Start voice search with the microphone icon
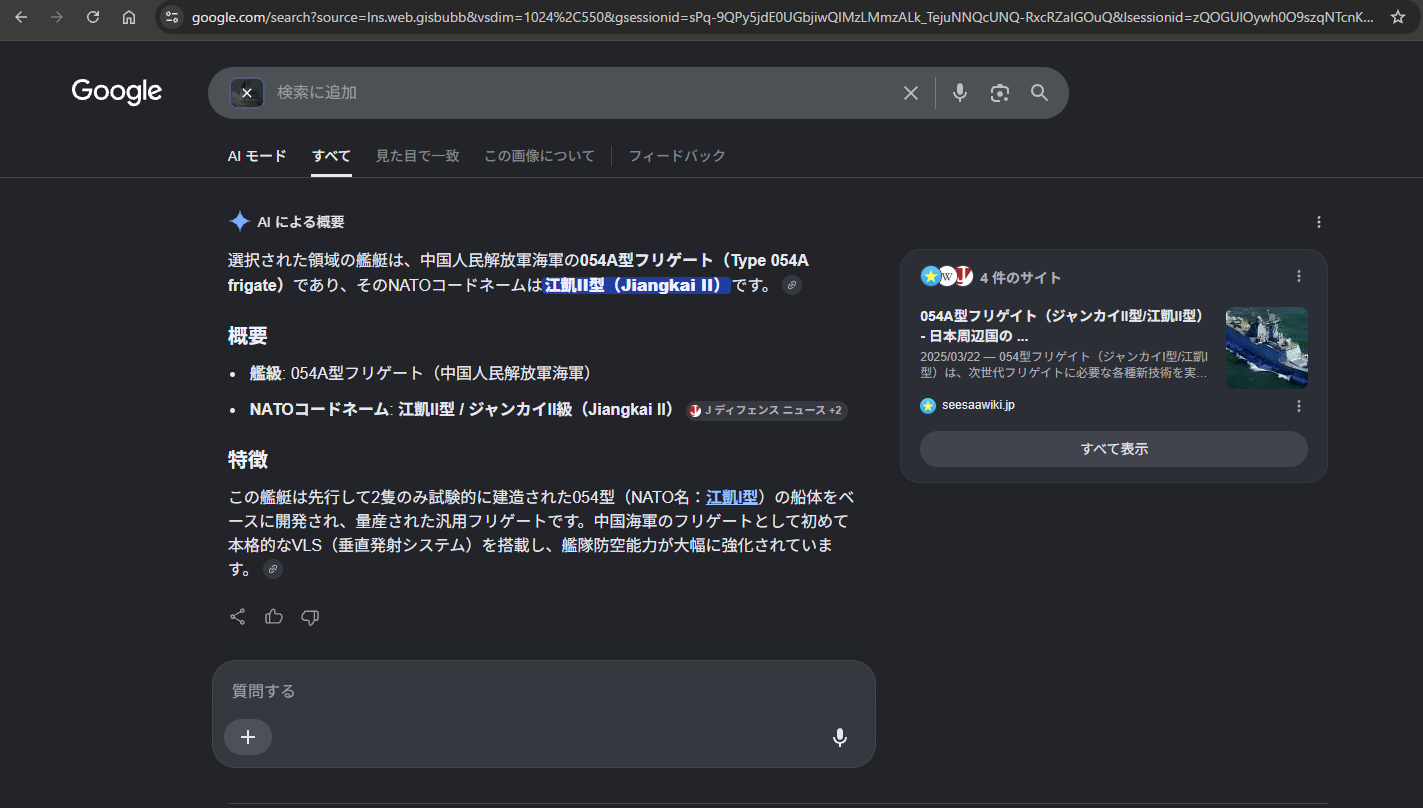The height and width of the screenshot is (808, 1423). (960, 93)
